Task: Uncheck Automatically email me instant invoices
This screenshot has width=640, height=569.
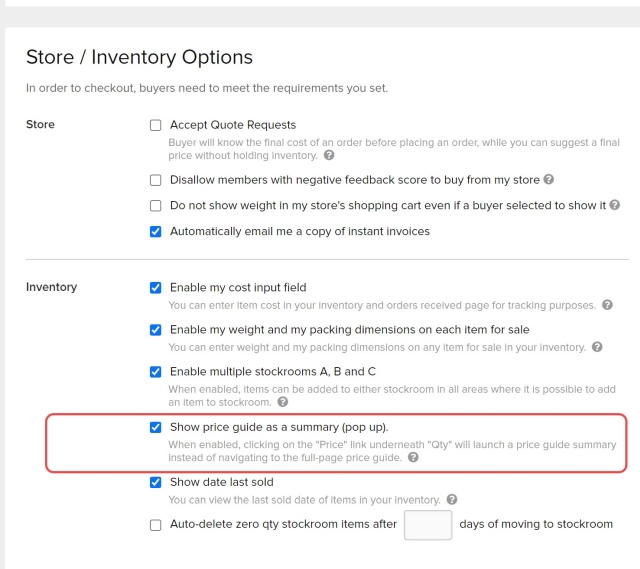Action: tap(155, 232)
